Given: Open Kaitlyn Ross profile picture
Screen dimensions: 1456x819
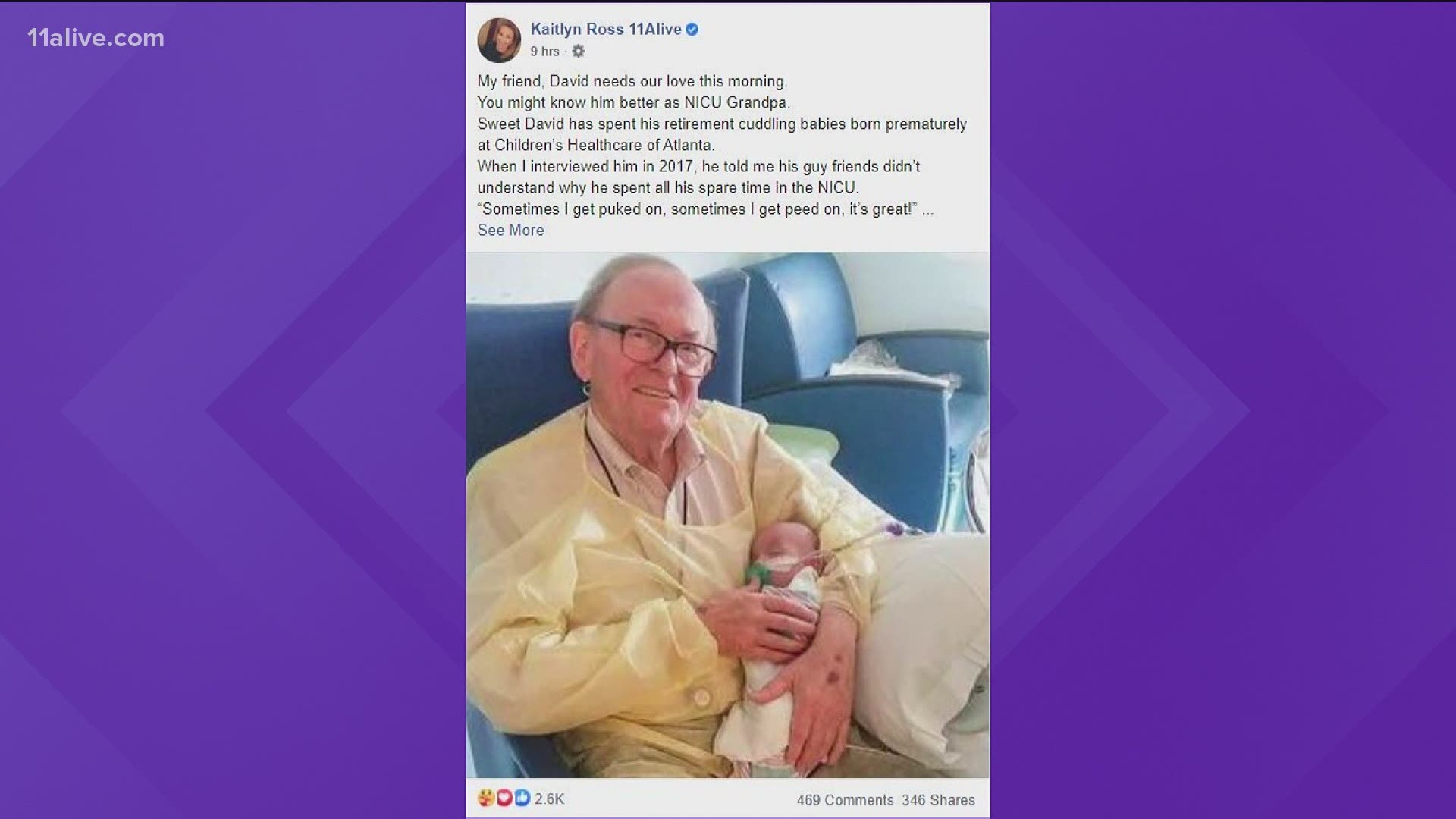Looking at the screenshot, I should pos(499,39).
